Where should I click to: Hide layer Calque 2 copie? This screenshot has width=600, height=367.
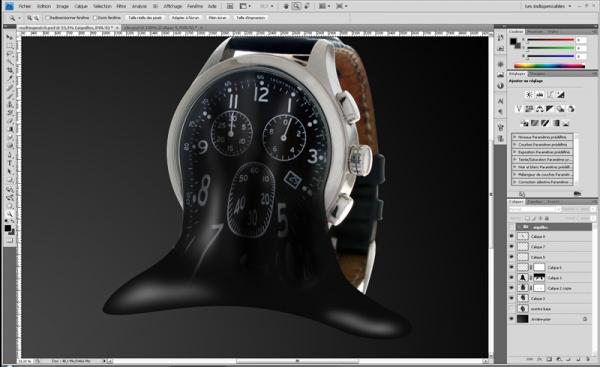click(x=511, y=288)
